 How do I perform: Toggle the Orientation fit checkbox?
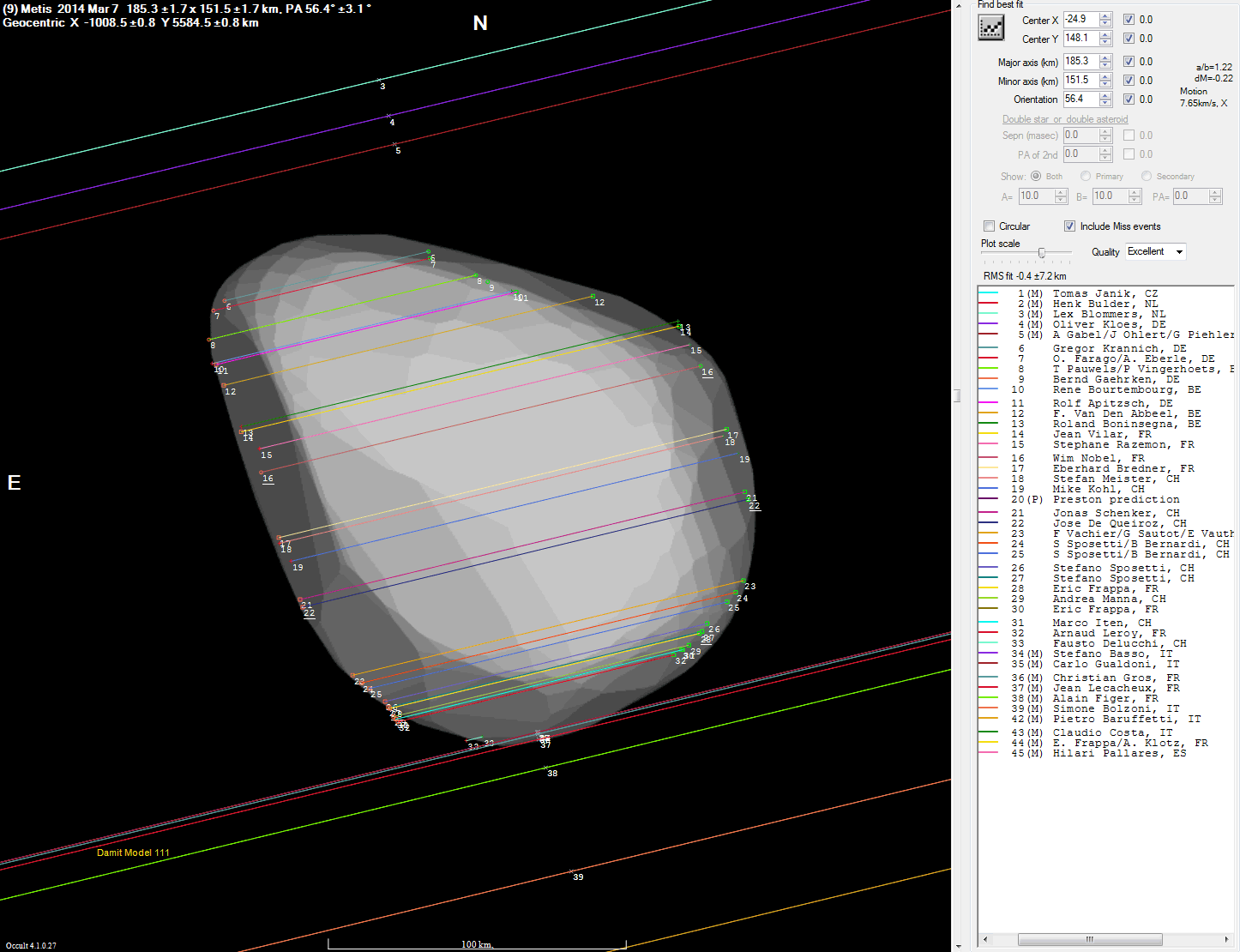(x=1129, y=99)
